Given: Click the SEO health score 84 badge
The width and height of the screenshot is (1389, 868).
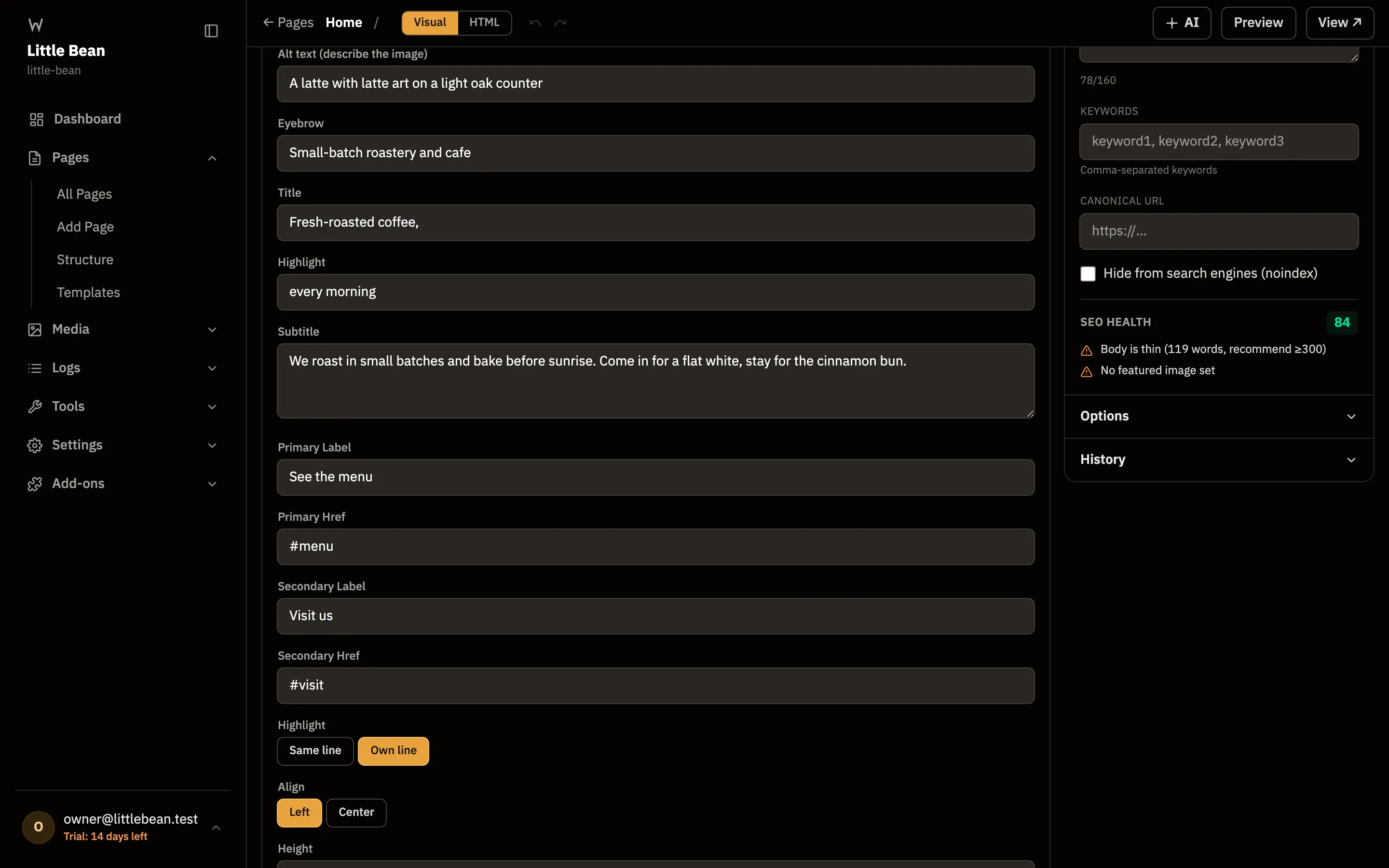Looking at the screenshot, I should pyautogui.click(x=1342, y=323).
